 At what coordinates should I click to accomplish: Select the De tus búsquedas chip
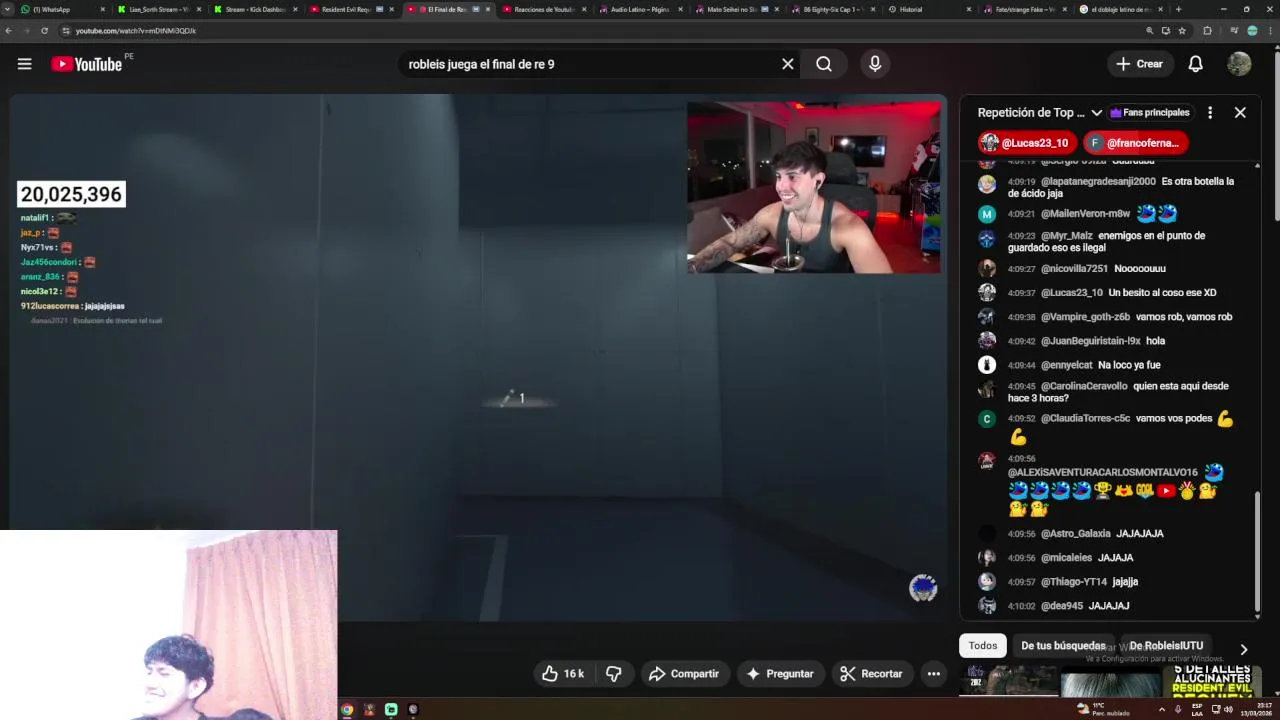click(x=1063, y=646)
